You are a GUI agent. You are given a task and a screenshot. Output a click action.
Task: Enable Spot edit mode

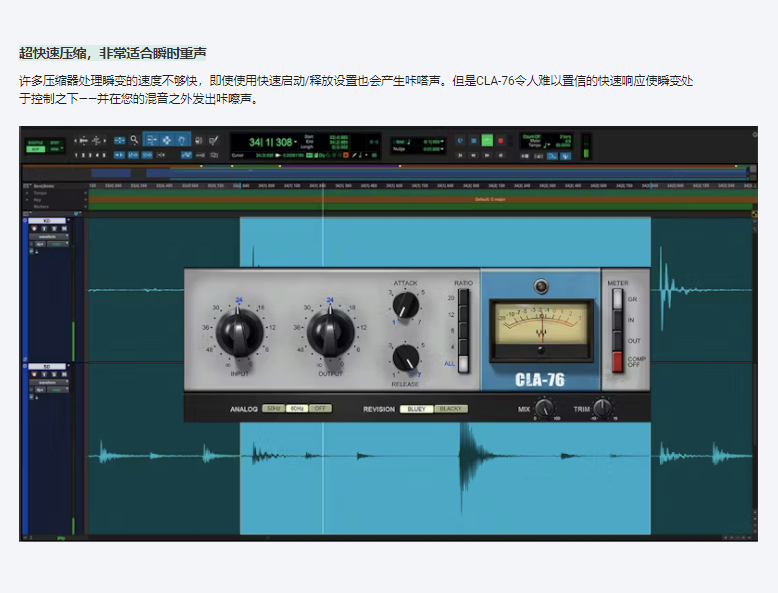point(55,142)
